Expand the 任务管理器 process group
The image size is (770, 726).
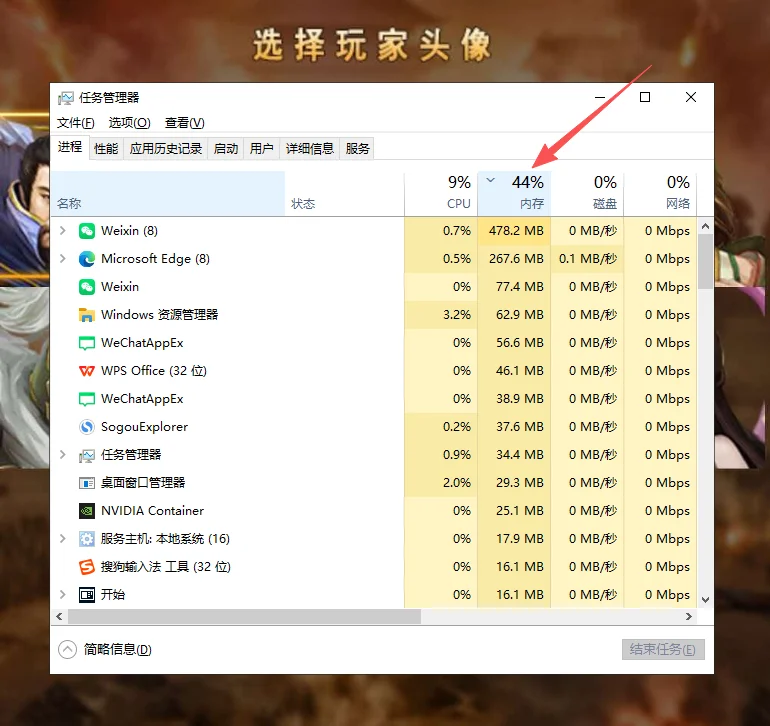click(x=62, y=454)
